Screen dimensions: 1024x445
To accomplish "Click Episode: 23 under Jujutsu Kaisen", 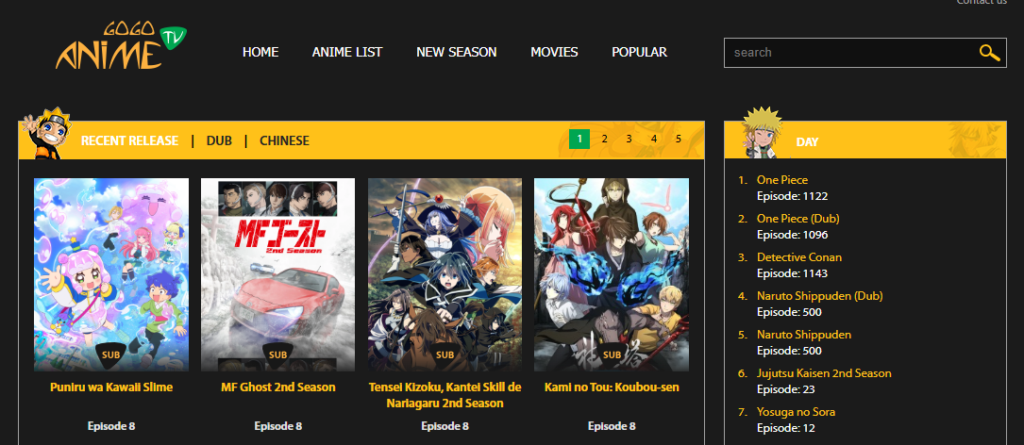I will (x=786, y=389).
